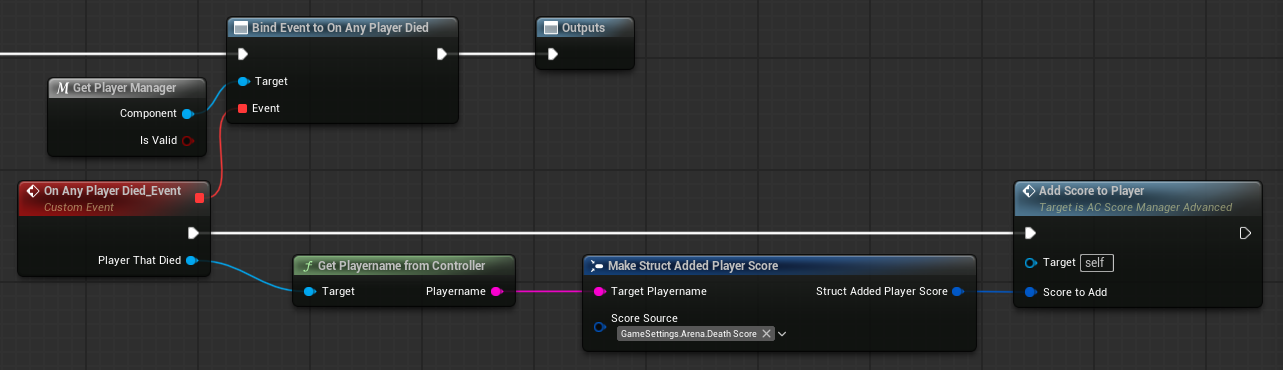This screenshot has height=370, width=1283.
Task: Click Is Valid pin on Get Player Manager
Action: click(188, 141)
